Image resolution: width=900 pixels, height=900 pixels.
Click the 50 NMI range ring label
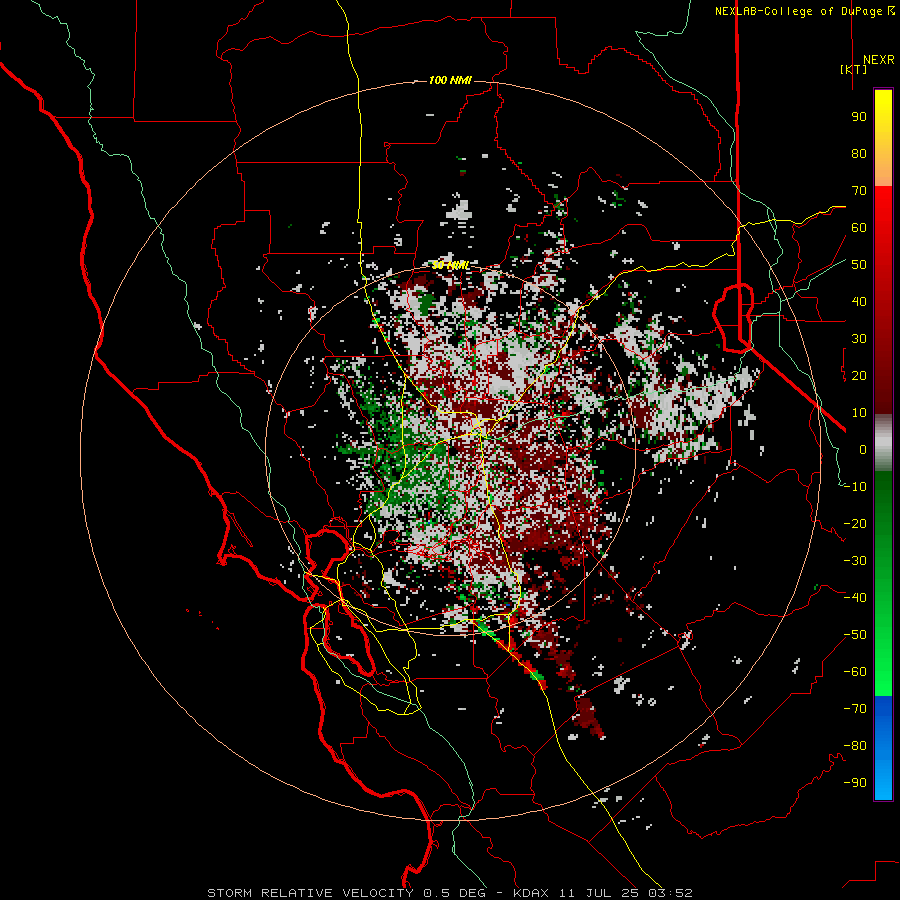pos(450,265)
